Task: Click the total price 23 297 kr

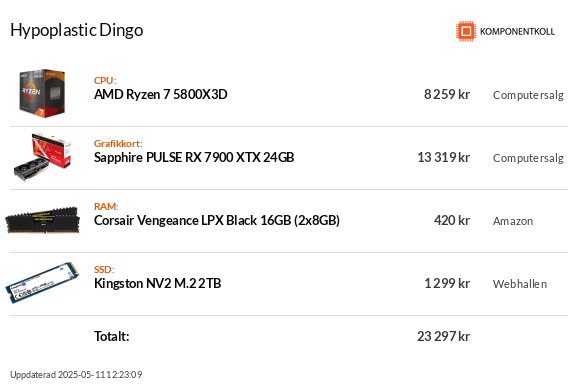Action: point(443,336)
